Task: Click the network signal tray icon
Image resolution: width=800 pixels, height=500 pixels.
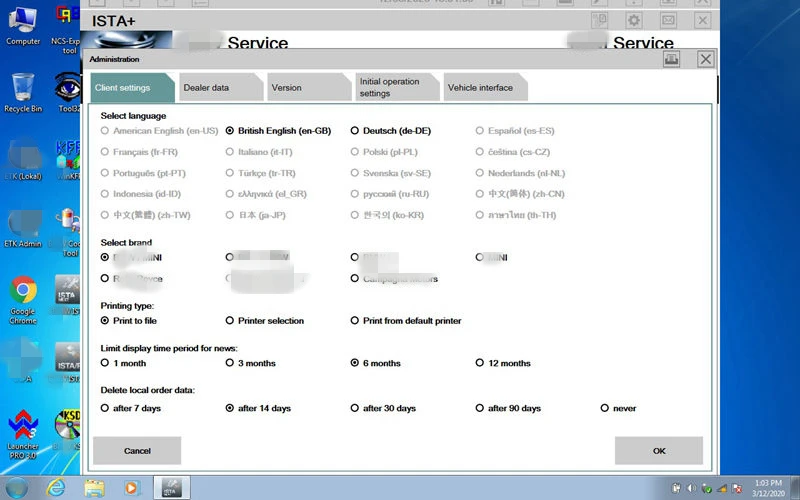Action: coord(722,488)
